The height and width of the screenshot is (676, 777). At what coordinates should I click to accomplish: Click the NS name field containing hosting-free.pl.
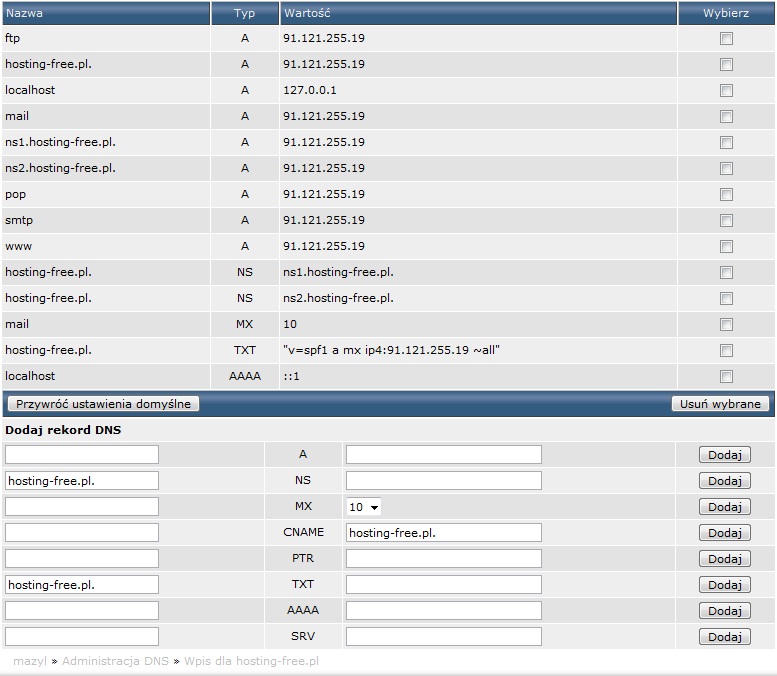click(82, 481)
